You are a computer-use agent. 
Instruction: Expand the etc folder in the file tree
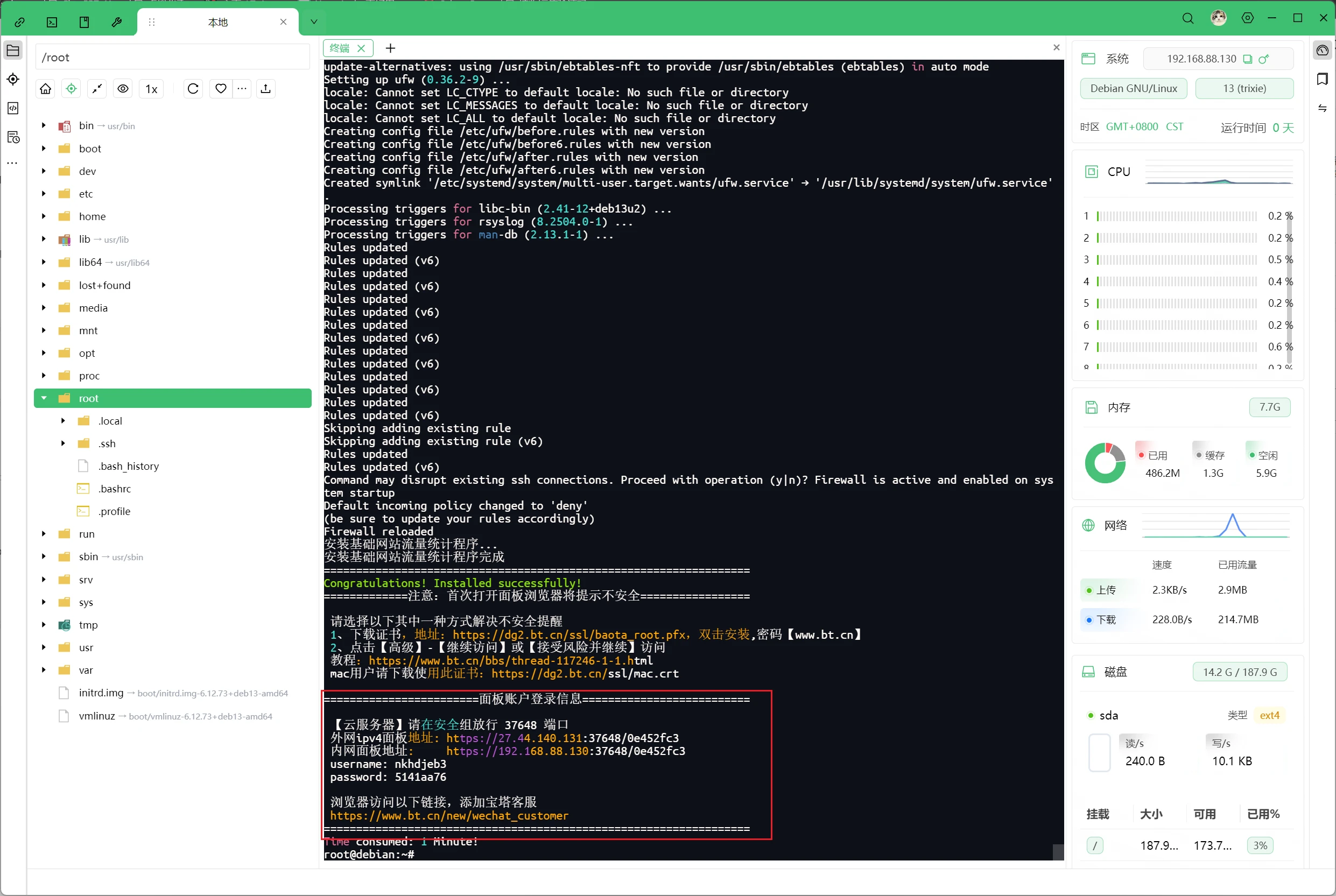44,194
